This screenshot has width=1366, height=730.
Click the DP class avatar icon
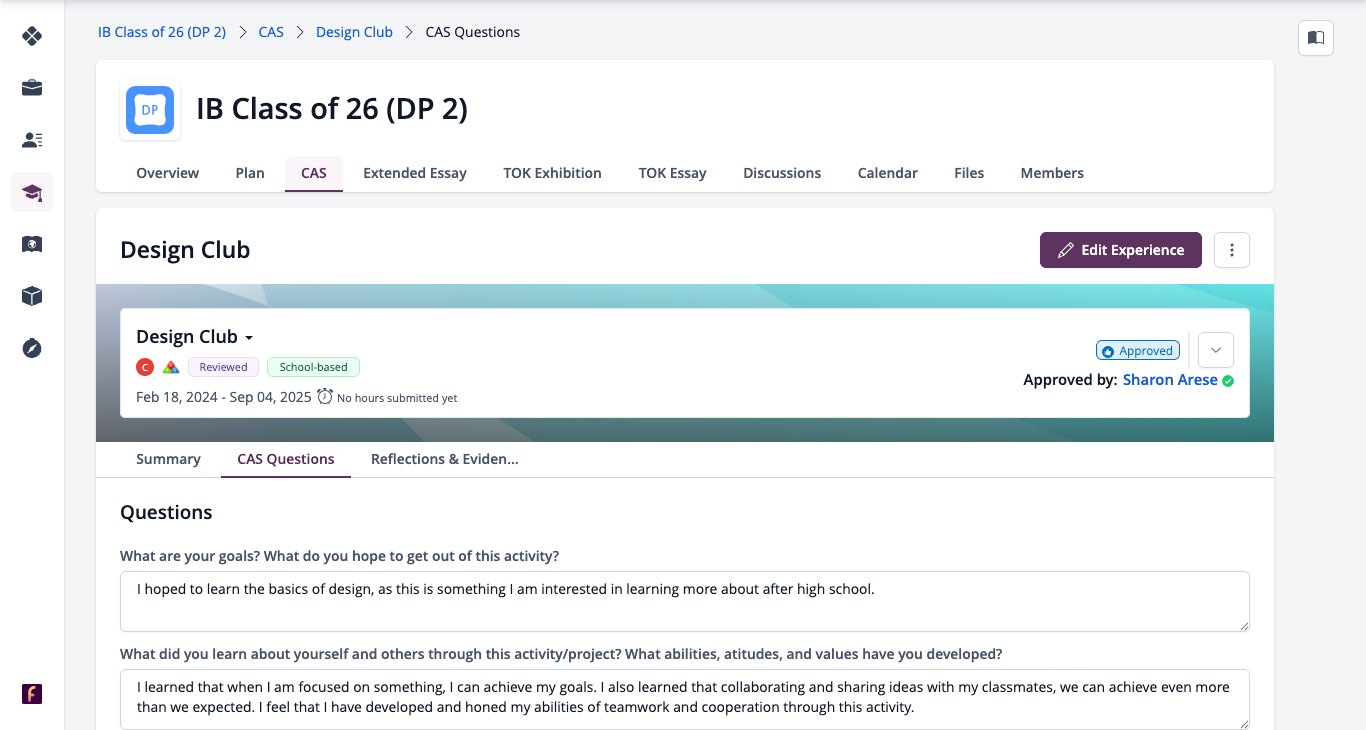150,110
